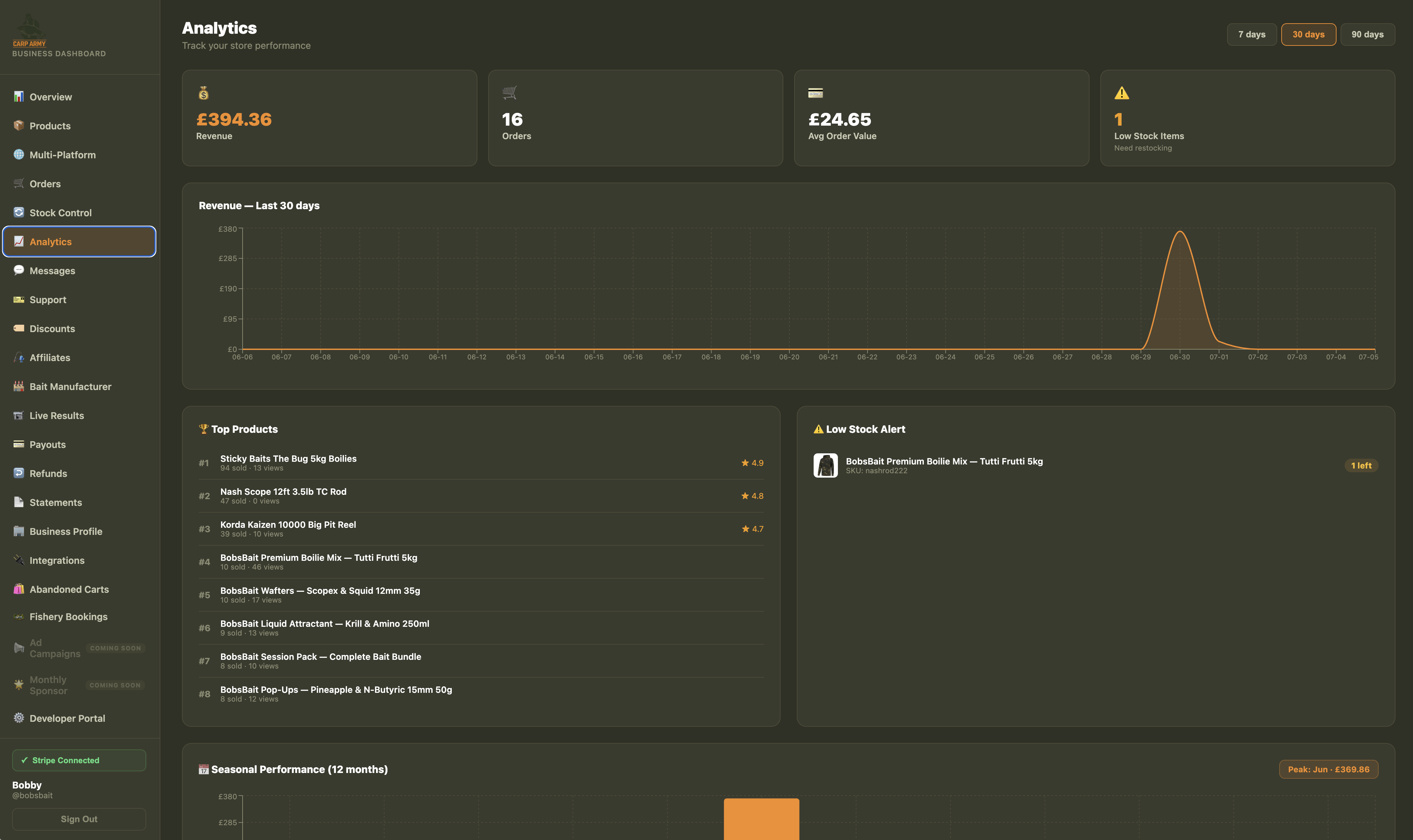
Task: Click the Sign Out button
Action: coord(79,818)
